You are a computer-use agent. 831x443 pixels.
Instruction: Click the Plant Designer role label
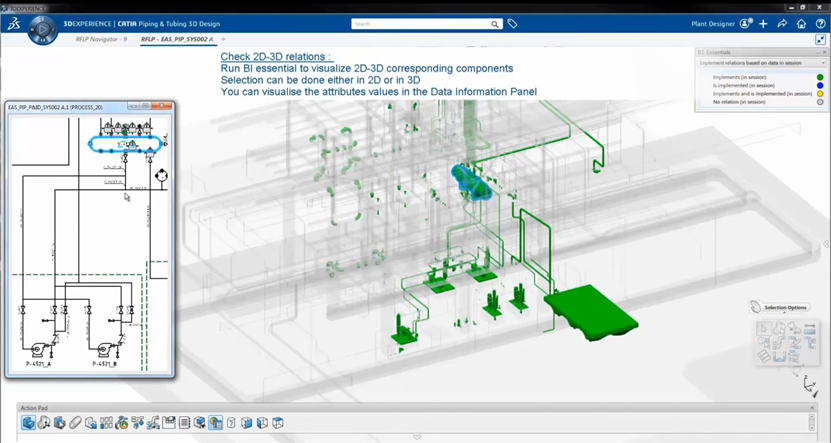tap(713, 24)
